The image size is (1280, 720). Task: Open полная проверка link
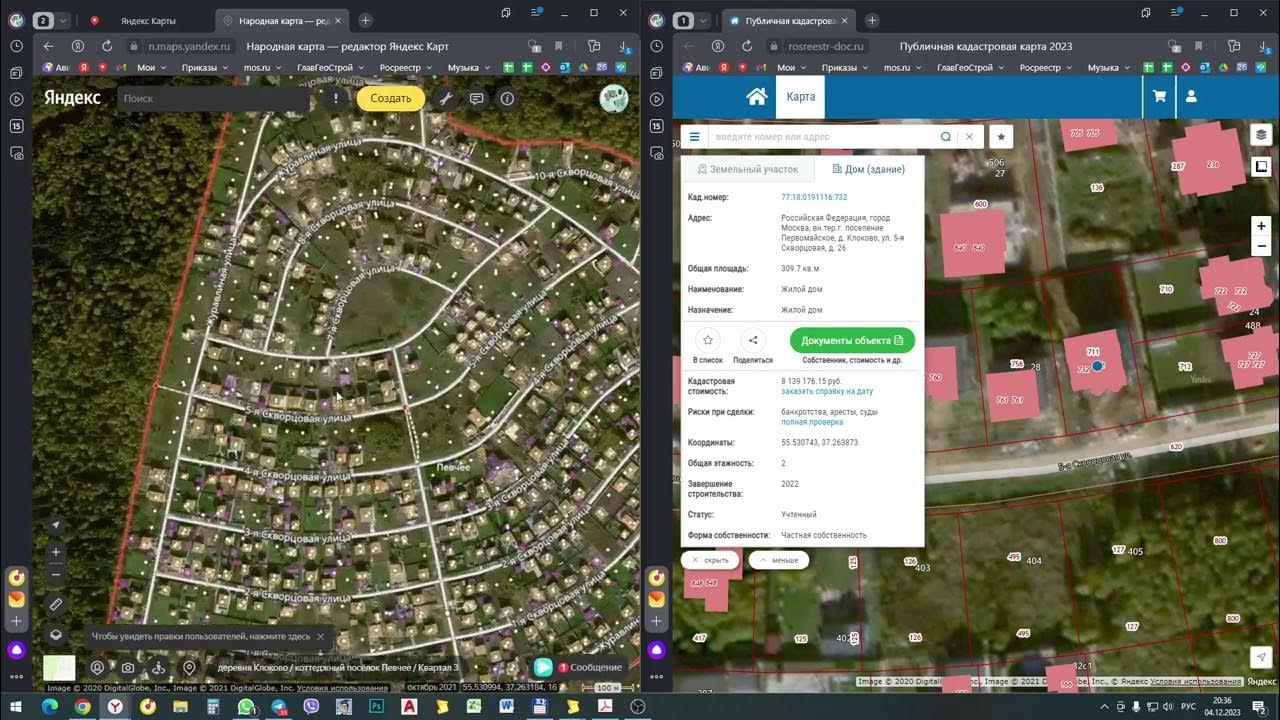(812, 422)
